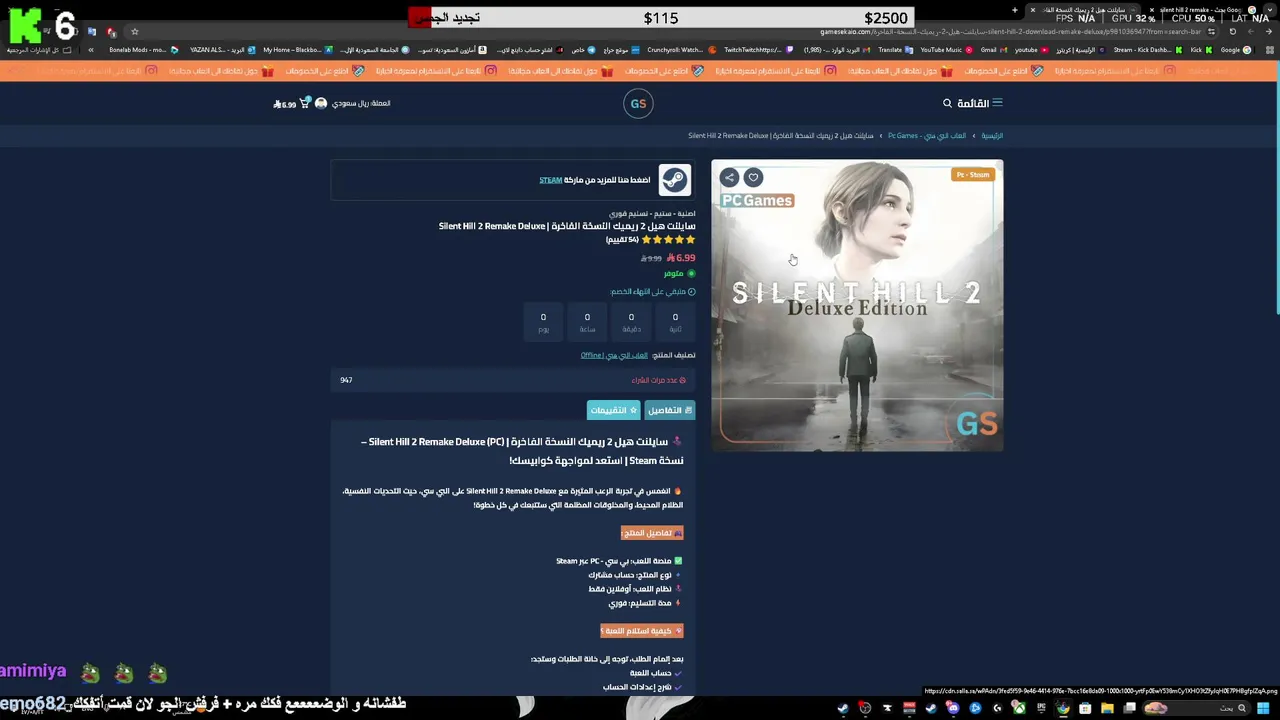Screen dimensions: 1280x720
Task: Click the purchase count 947
Action: [x=346, y=380]
